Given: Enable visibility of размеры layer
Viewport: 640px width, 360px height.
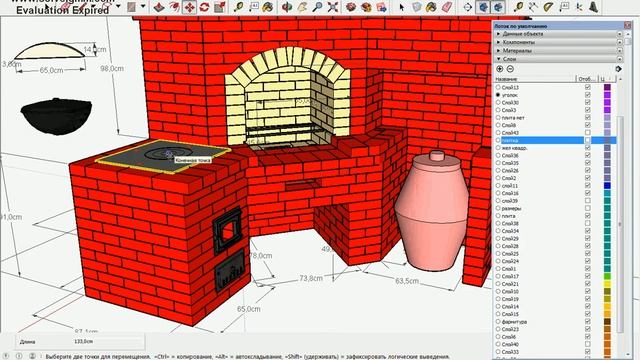Looking at the screenshot, I should point(588,208).
